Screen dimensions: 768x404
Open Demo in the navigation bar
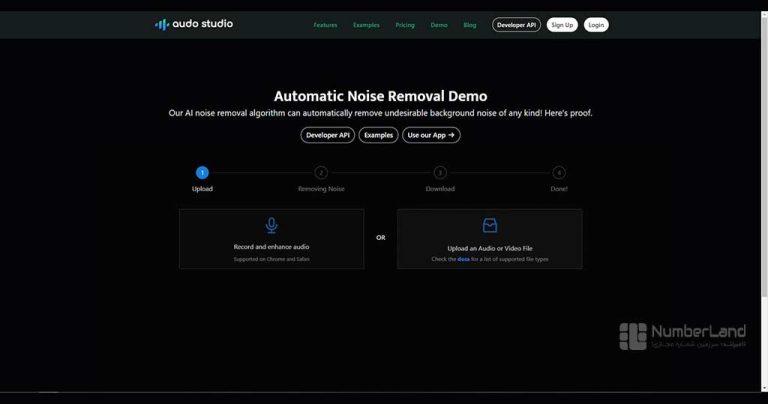tap(439, 25)
